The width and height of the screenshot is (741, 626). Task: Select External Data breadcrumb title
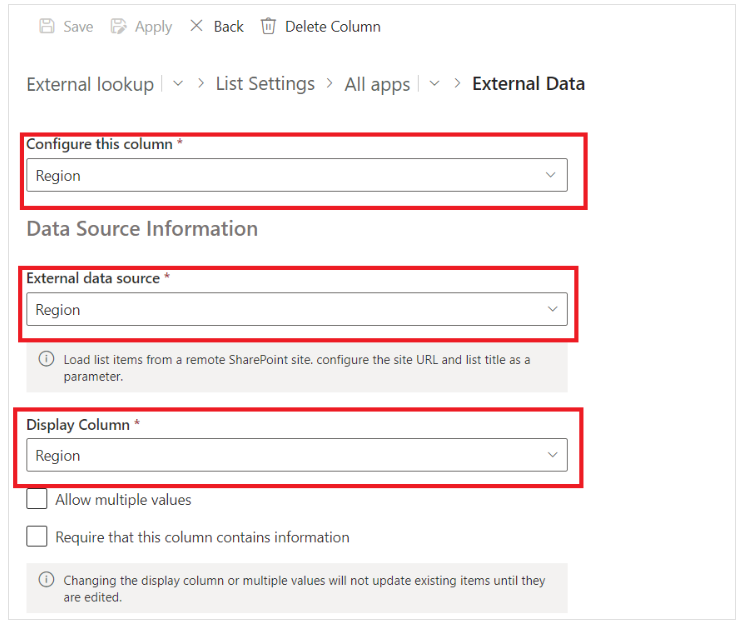(528, 84)
